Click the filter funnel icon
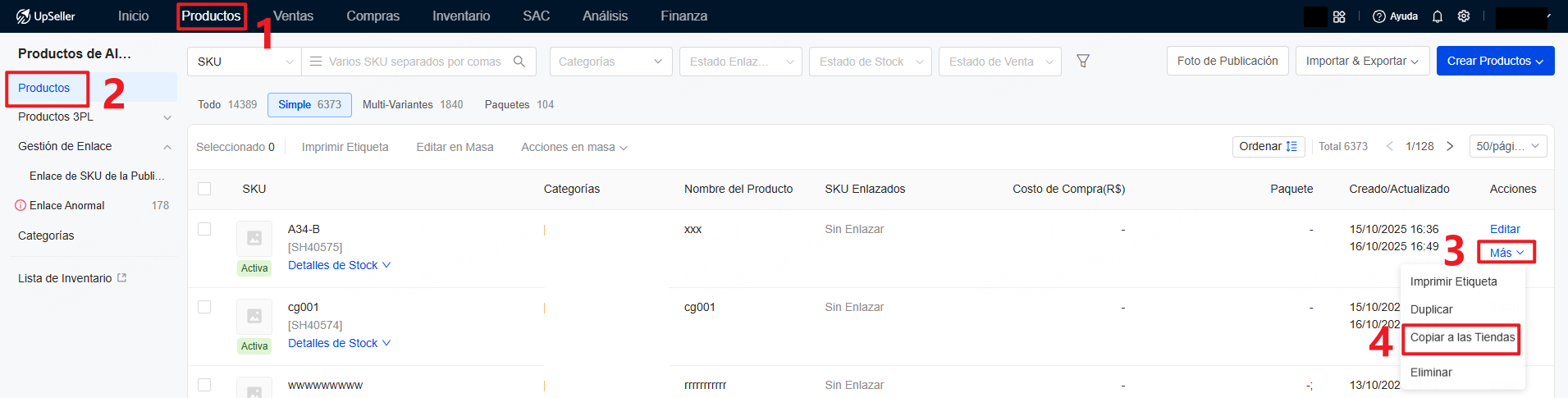Screen dimensions: 1568x398 click(1083, 62)
